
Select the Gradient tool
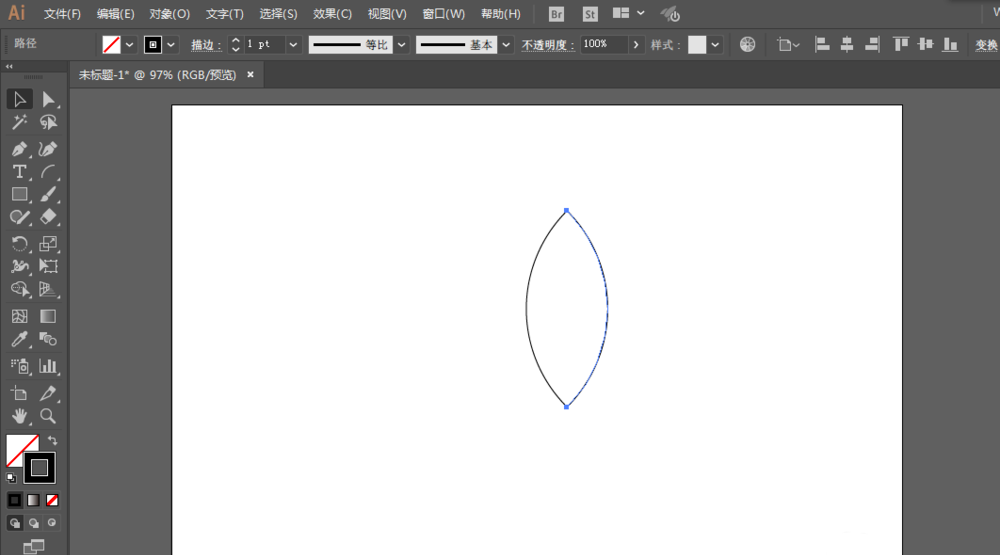pyautogui.click(x=48, y=316)
